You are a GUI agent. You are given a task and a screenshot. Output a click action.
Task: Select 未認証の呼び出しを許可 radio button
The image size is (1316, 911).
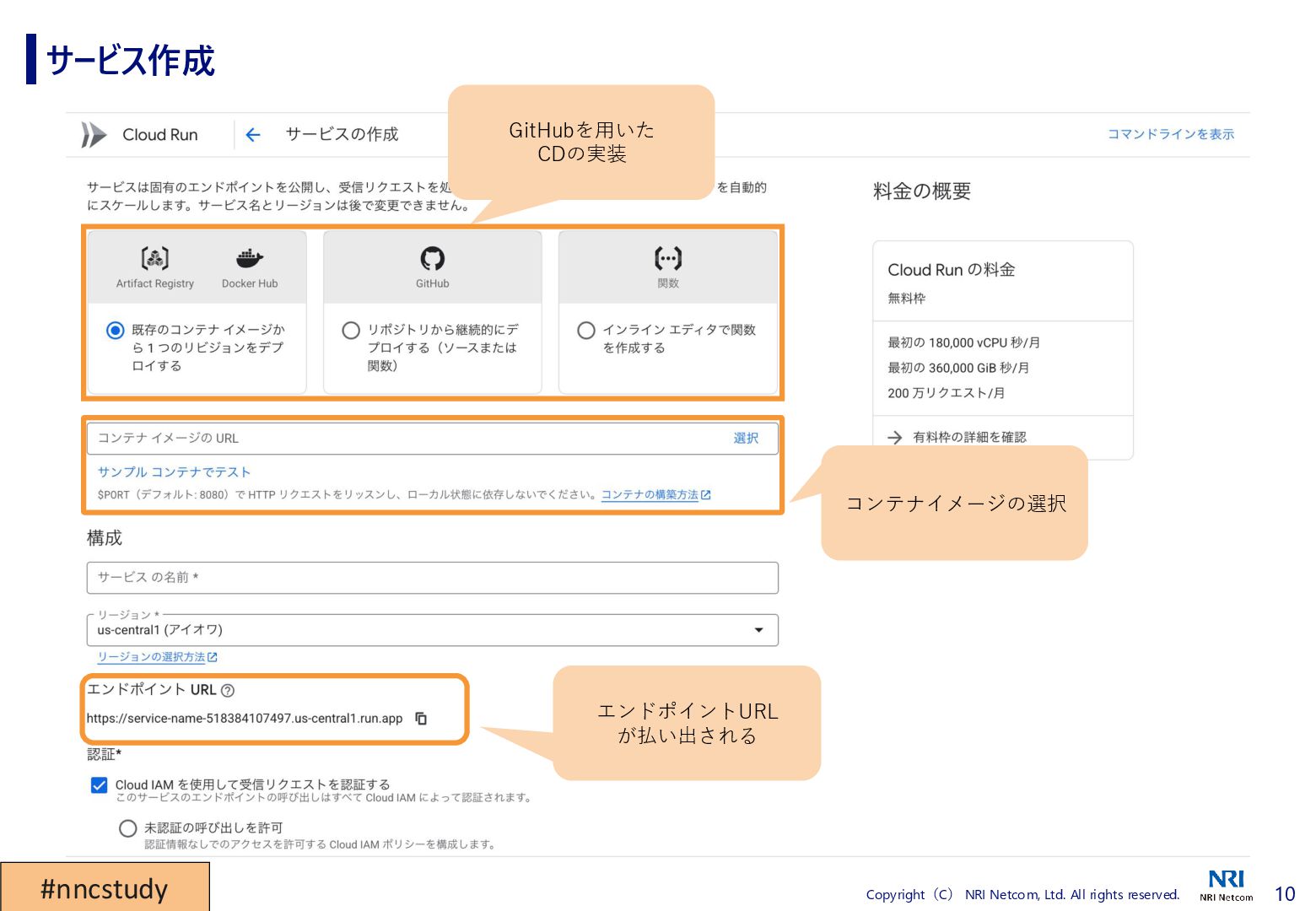(128, 828)
